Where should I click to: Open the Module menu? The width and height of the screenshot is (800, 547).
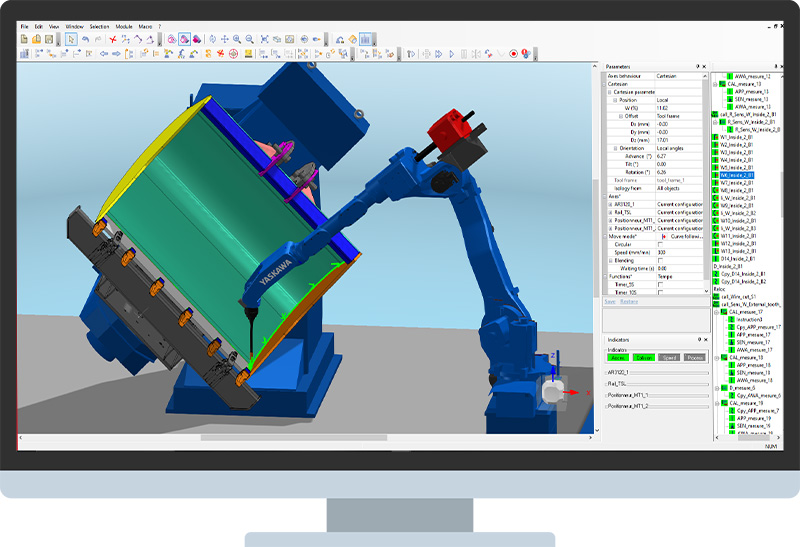pos(124,25)
